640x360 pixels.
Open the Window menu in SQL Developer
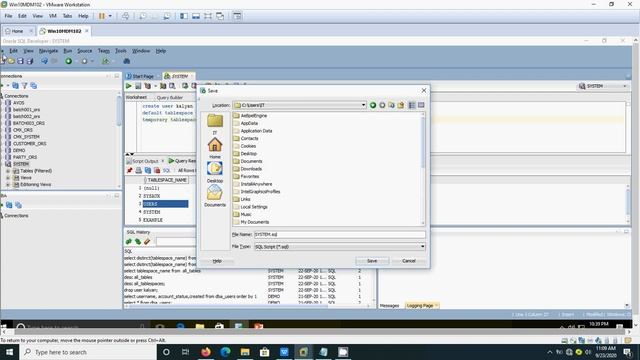(141, 51)
